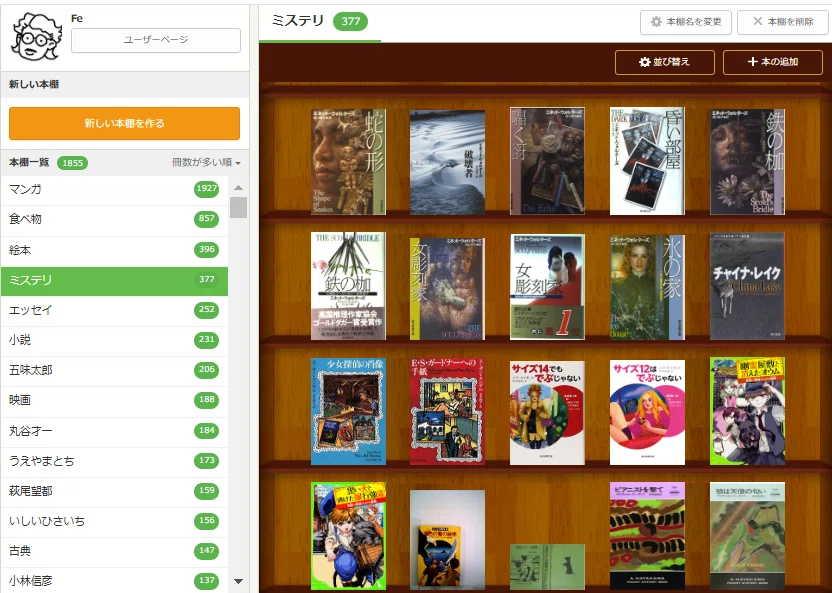
Task: Open the green anime cover with parrot title
Action: point(747,411)
